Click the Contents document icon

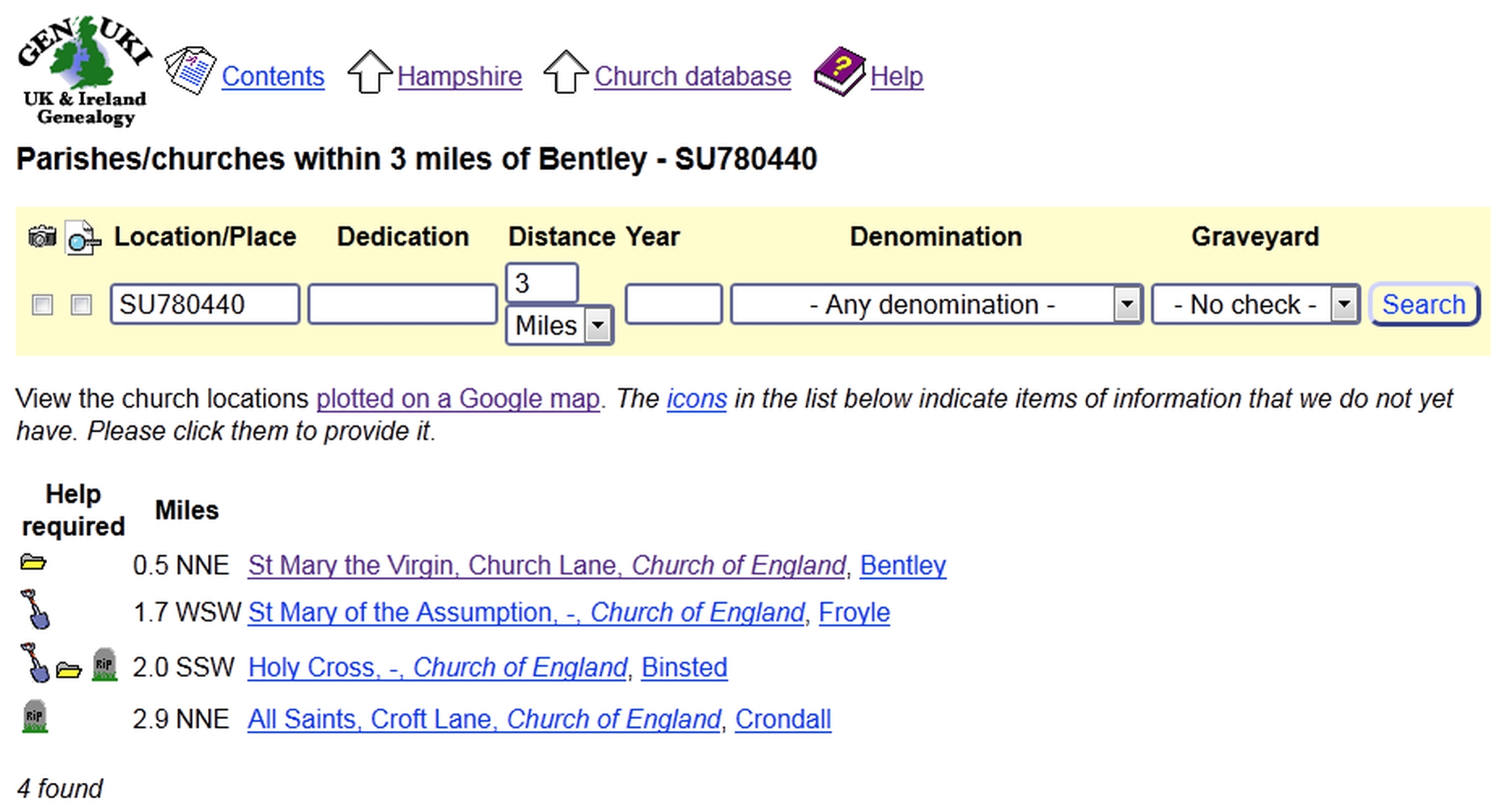point(190,71)
